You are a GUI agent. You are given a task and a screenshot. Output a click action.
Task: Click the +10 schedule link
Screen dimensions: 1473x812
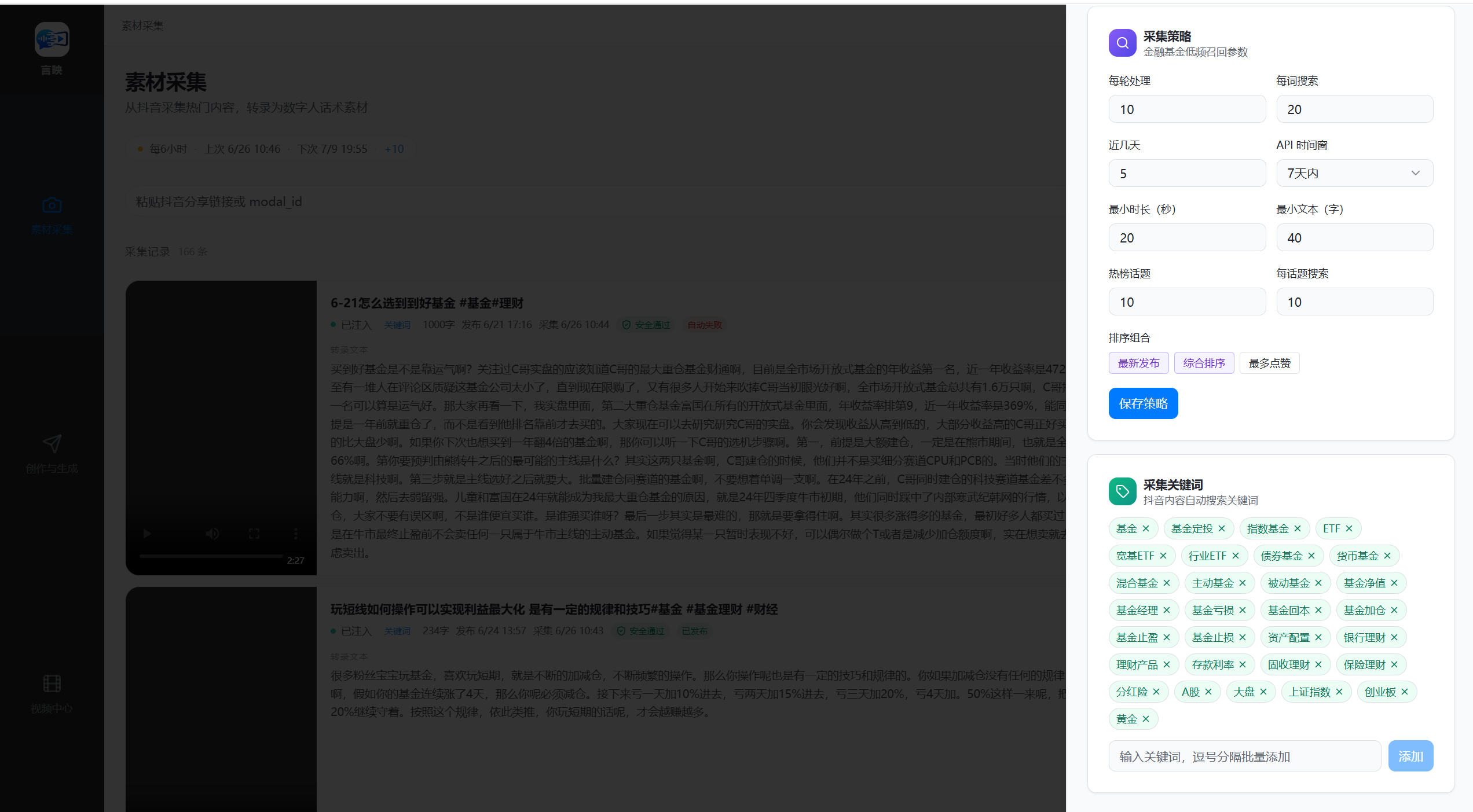click(394, 149)
